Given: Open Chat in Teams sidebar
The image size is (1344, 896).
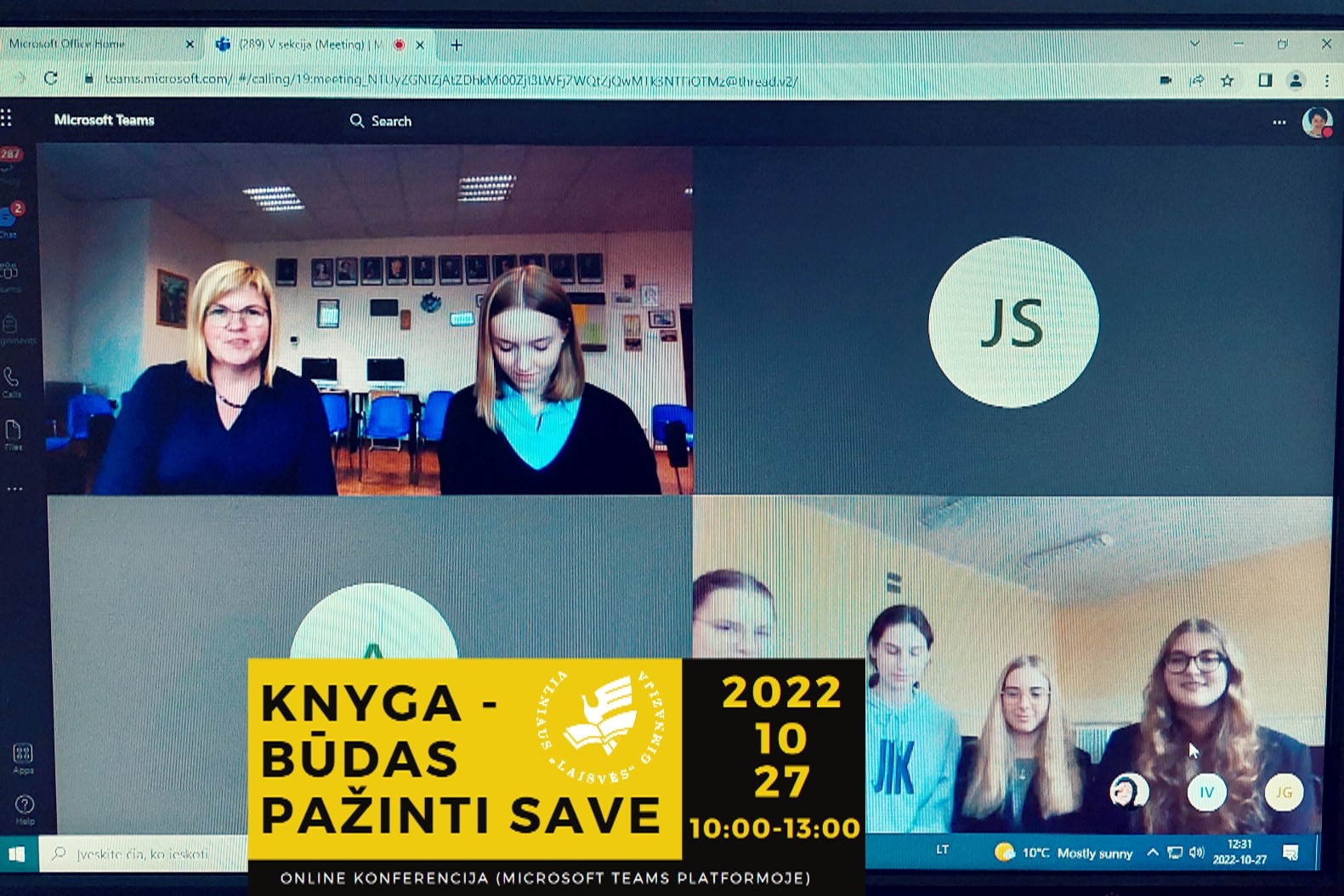Looking at the screenshot, I should tap(10, 220).
